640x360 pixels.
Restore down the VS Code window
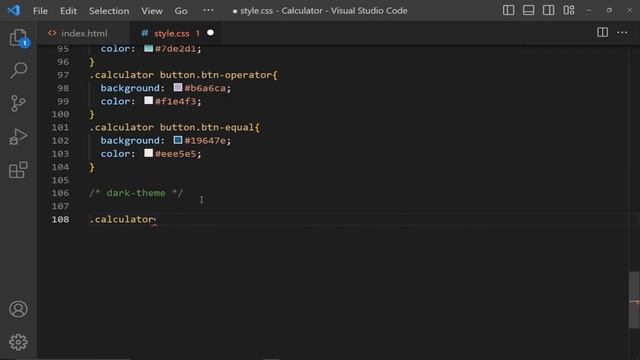[609, 10]
